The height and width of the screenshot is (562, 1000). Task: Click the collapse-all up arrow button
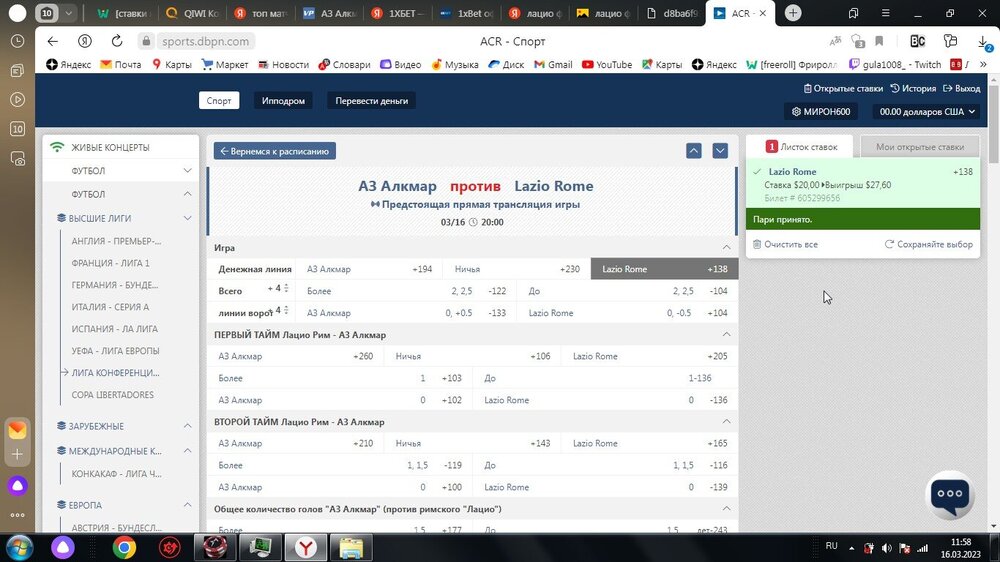694,151
